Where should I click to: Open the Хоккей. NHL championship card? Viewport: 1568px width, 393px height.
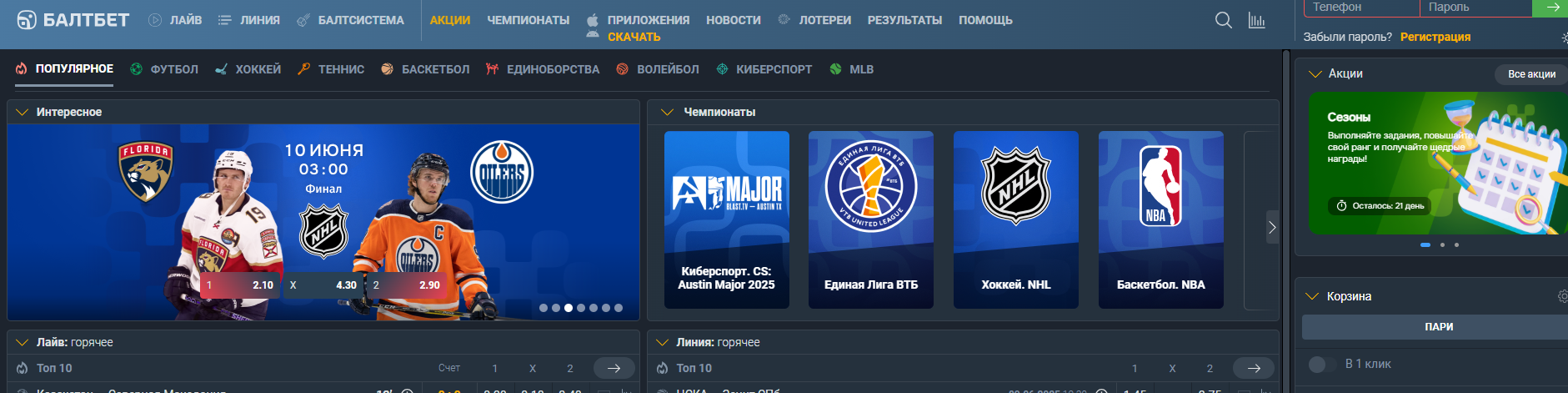[1016, 219]
